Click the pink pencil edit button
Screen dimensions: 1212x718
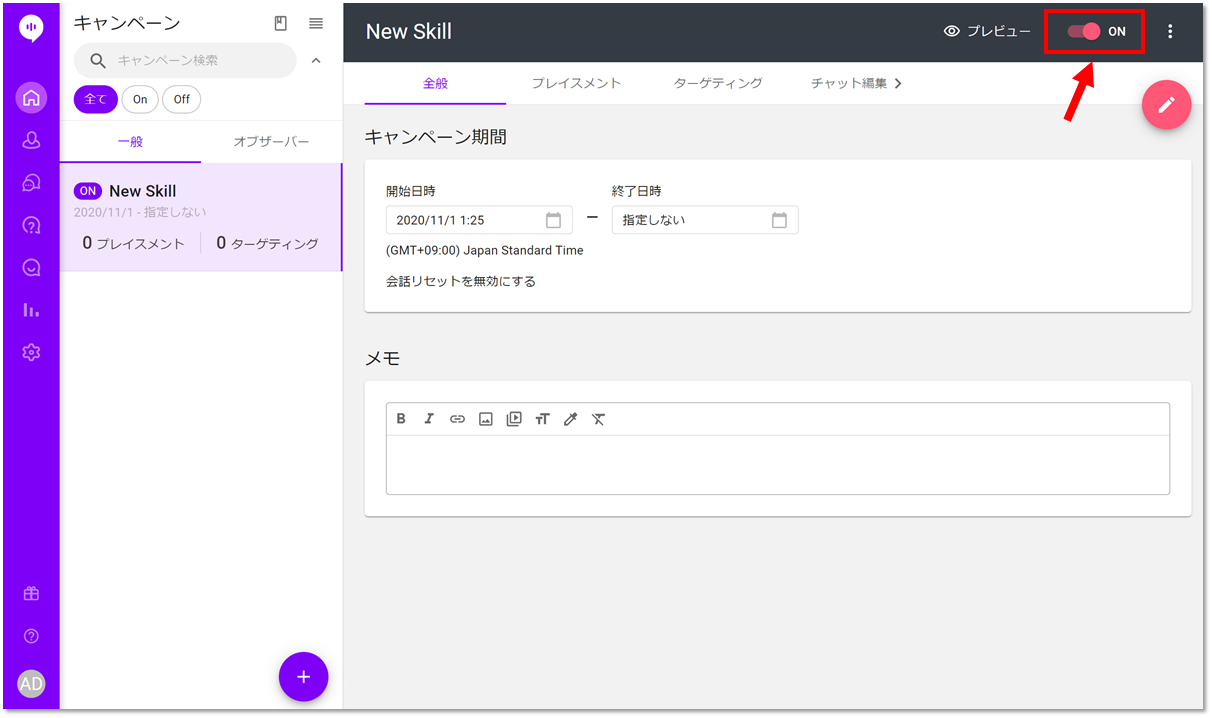coord(1166,105)
